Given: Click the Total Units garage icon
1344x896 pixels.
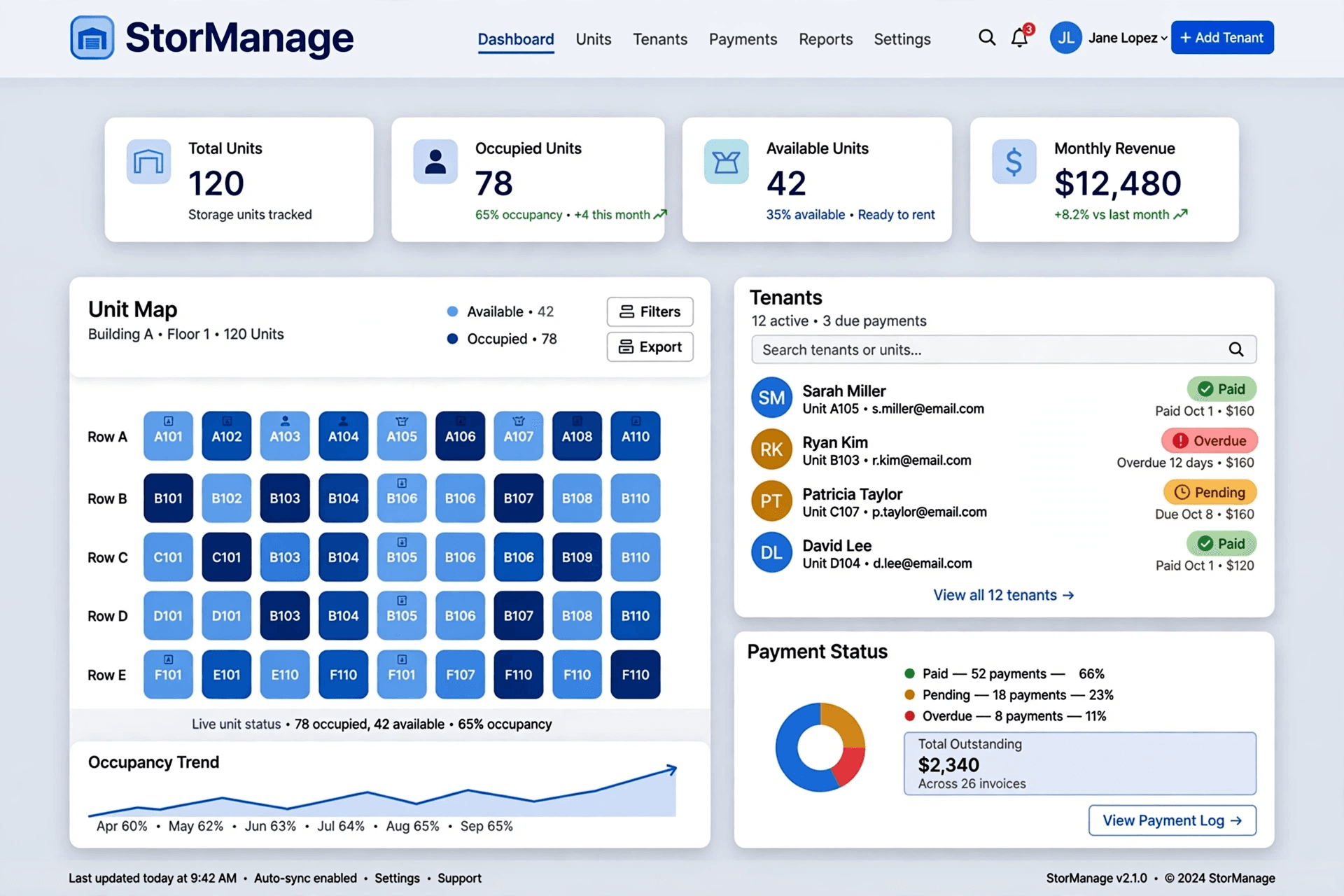Looking at the screenshot, I should (148, 162).
